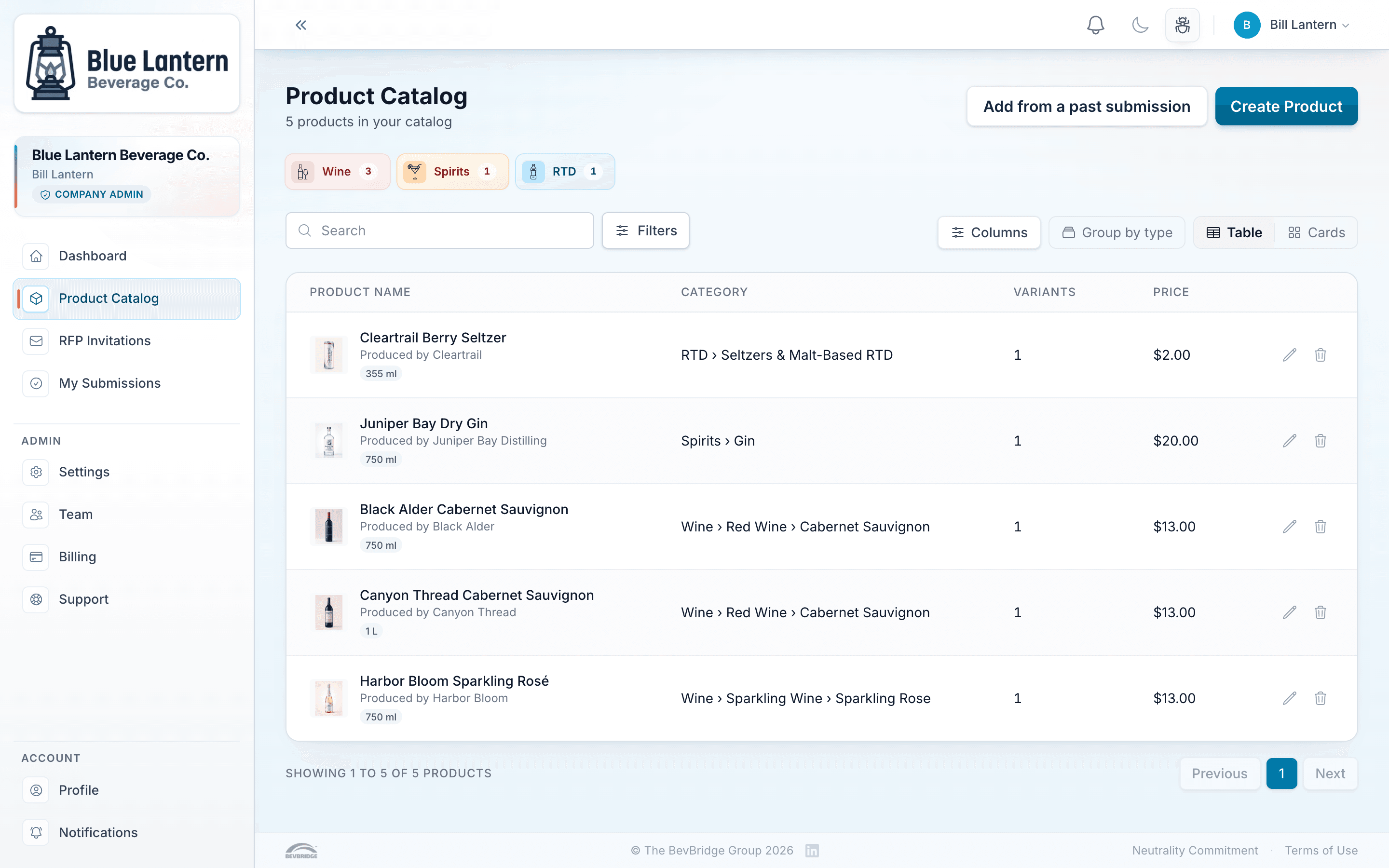This screenshot has height=868, width=1389.
Task: Focus the Search input field
Action: click(440, 231)
